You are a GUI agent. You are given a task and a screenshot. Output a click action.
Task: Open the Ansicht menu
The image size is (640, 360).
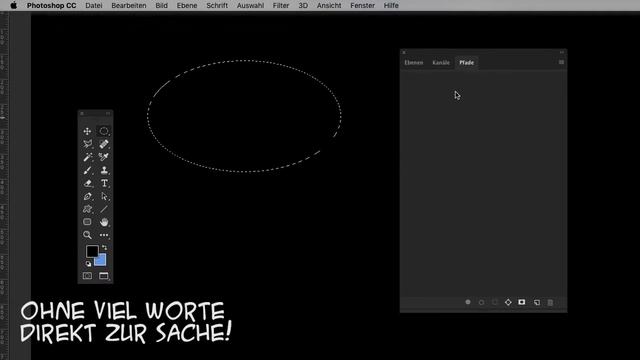point(329,6)
